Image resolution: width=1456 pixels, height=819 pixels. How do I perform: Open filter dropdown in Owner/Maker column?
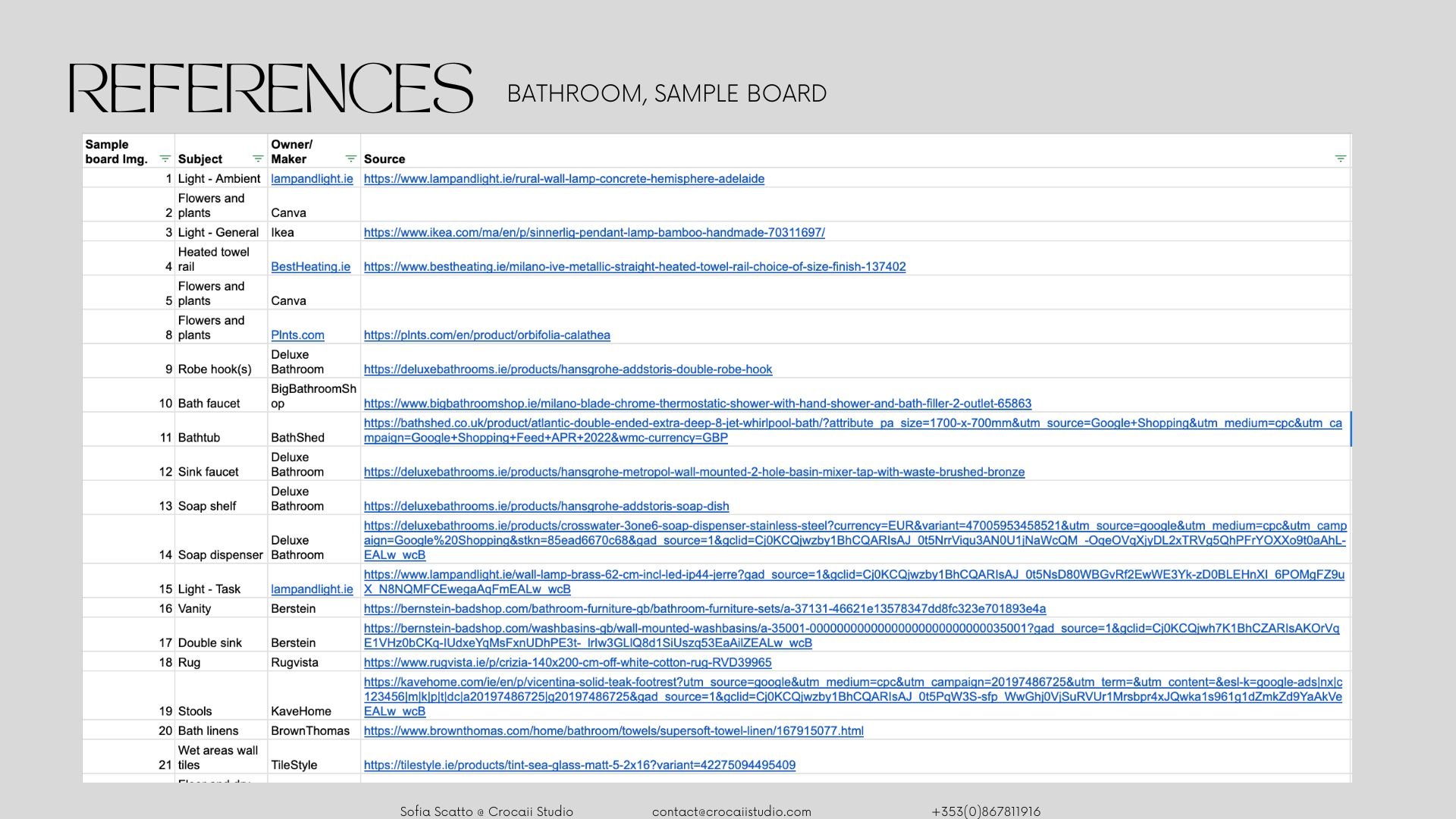tap(350, 159)
